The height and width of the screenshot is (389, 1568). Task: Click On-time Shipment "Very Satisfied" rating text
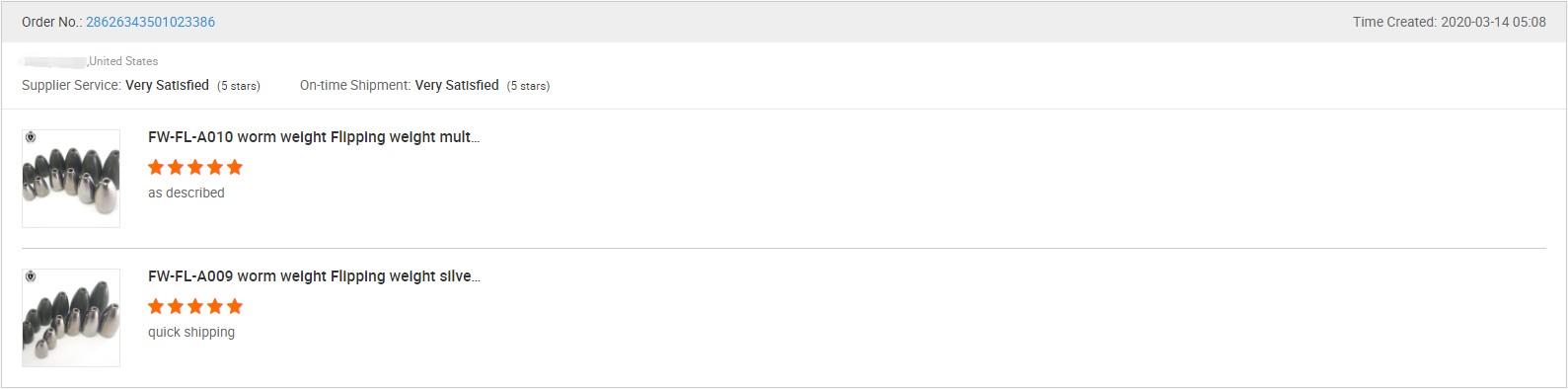[x=457, y=85]
